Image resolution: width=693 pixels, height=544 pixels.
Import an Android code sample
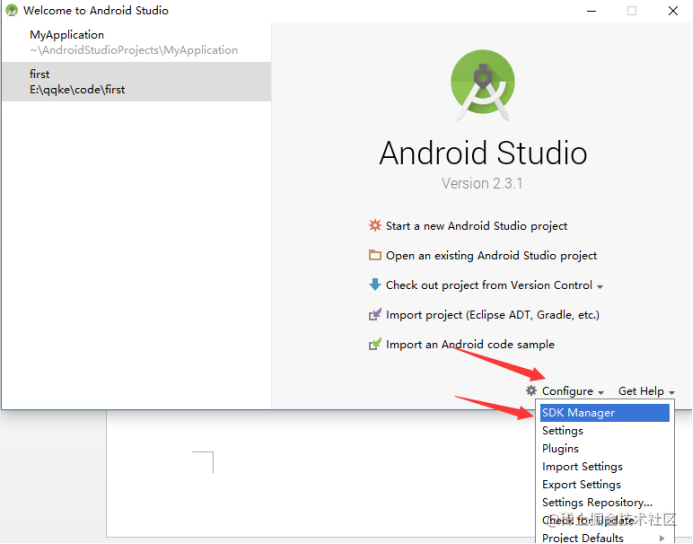pyautogui.click(x=470, y=344)
